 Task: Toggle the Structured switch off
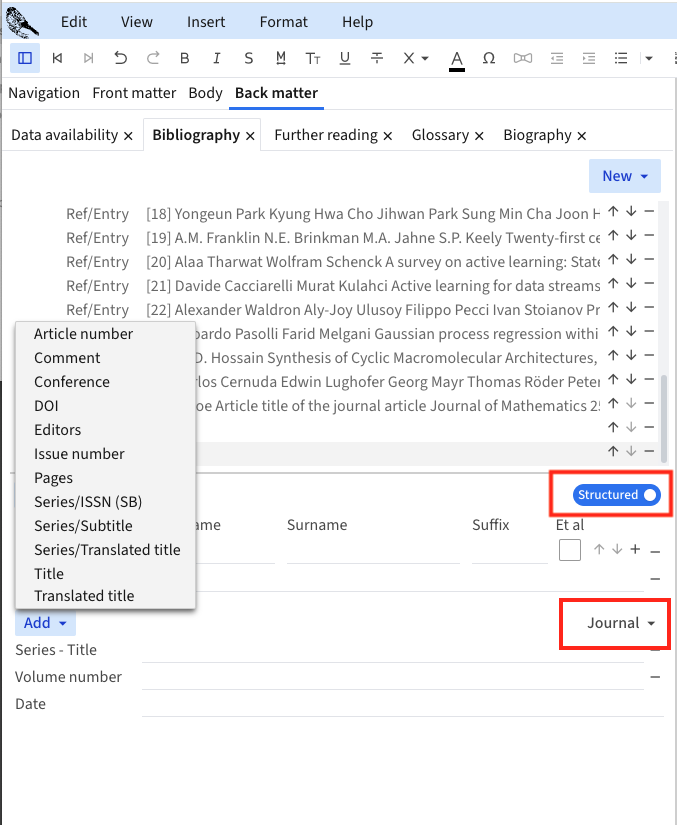pyautogui.click(x=618, y=495)
